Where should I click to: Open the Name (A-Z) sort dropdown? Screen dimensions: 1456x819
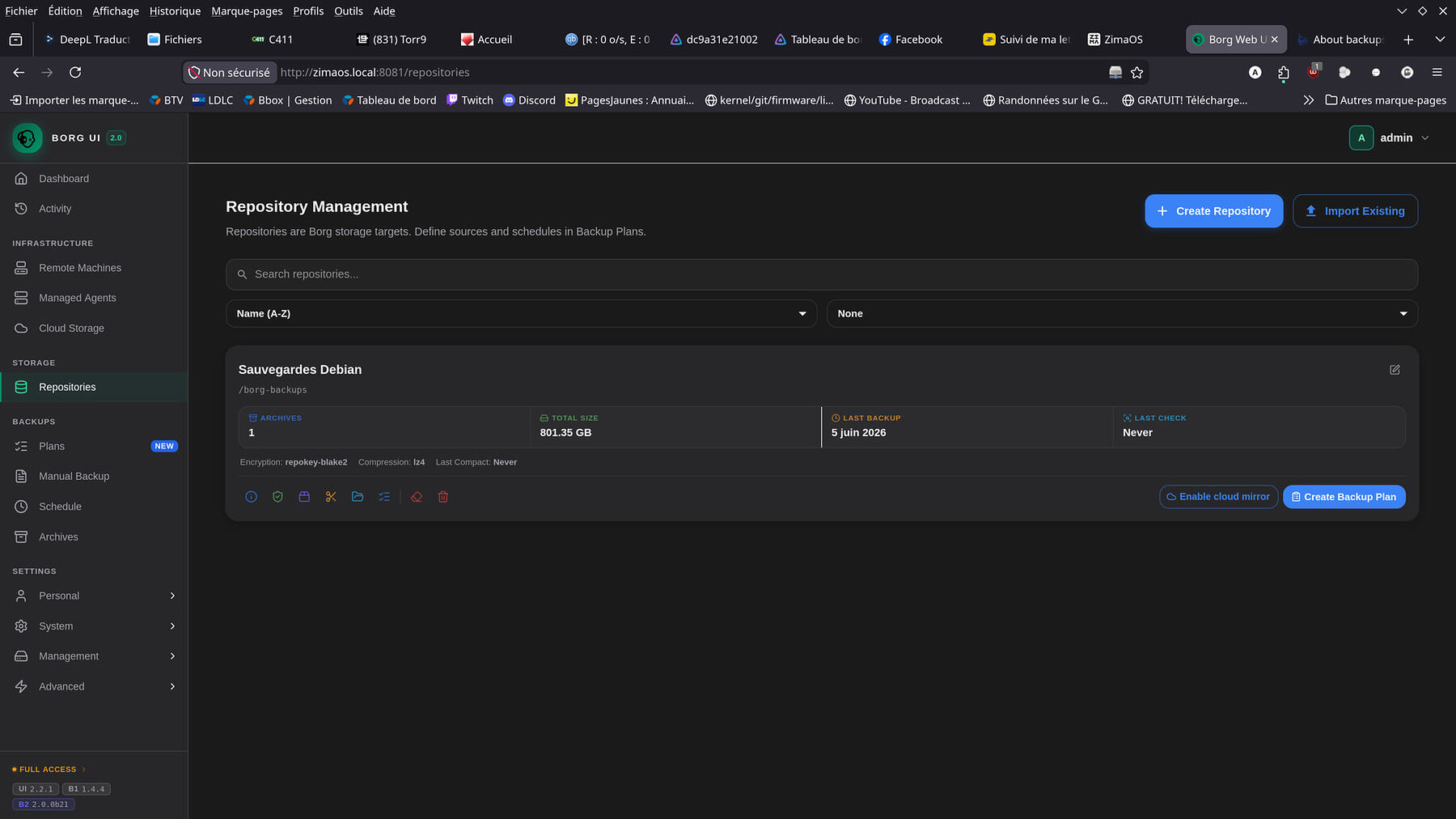[521, 314]
